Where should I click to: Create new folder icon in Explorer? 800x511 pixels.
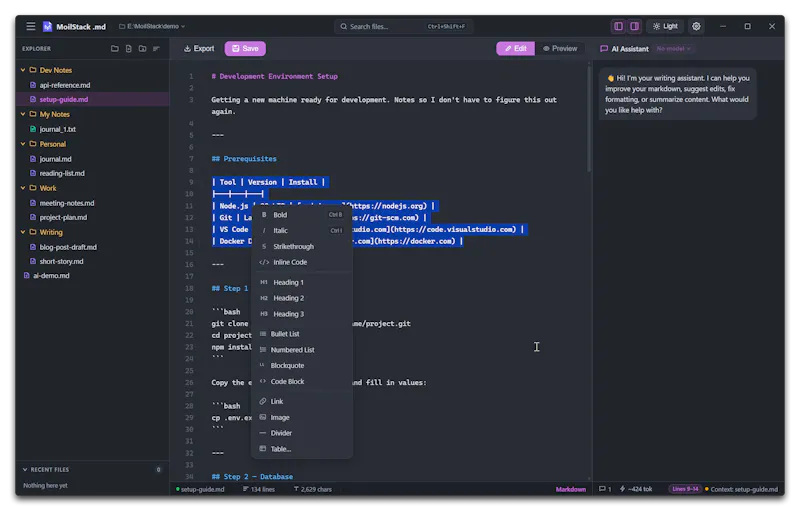tap(142, 48)
